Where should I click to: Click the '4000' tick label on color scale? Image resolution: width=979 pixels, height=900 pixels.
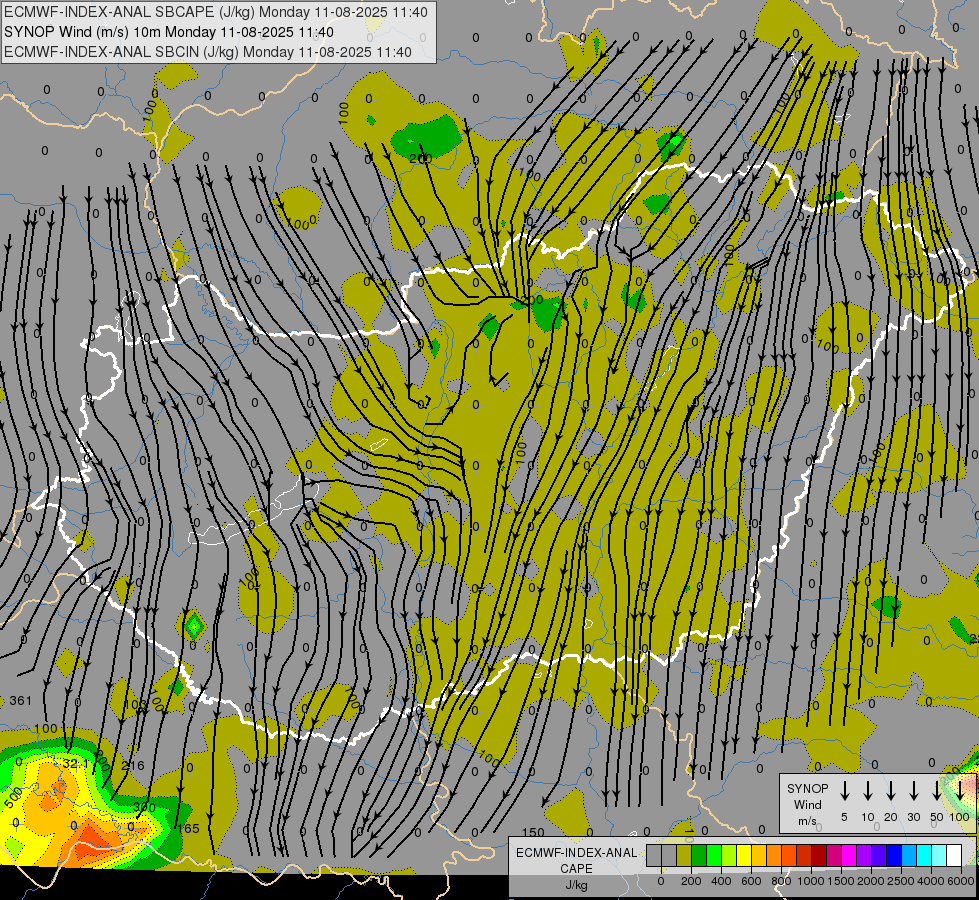[931, 881]
